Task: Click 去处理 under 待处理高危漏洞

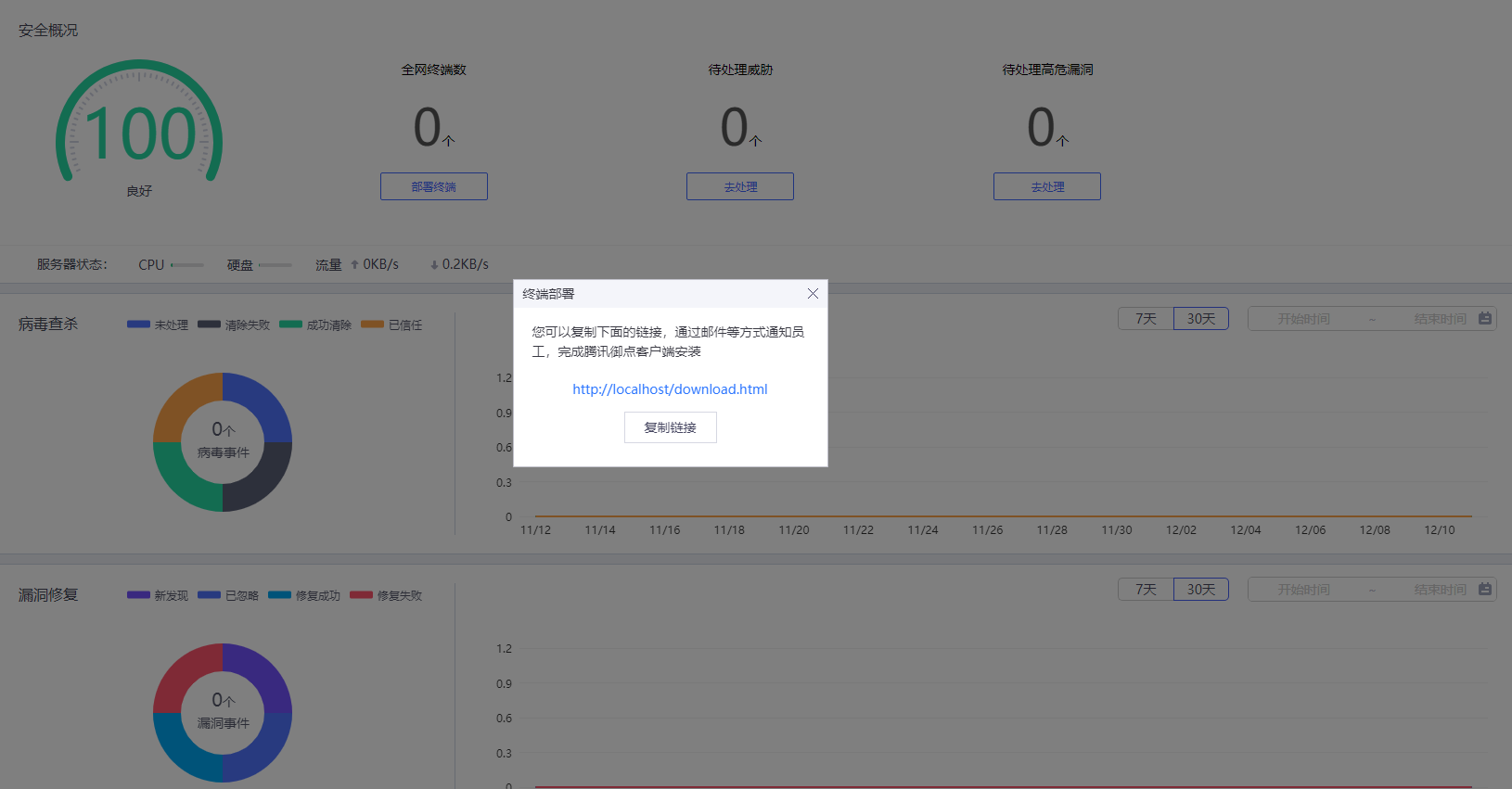Action: point(1047,186)
